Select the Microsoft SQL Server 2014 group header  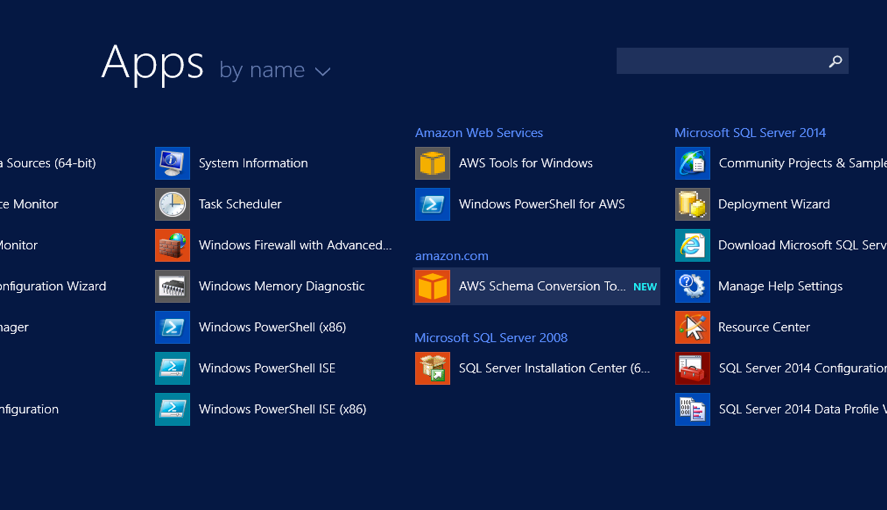(750, 133)
